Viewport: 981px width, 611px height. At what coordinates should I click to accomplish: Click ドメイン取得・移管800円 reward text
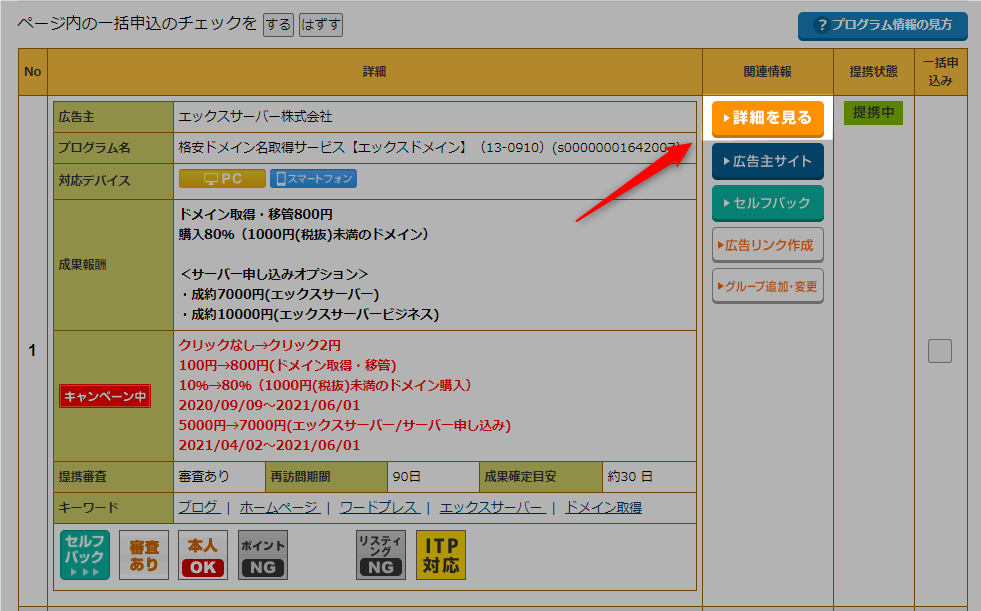point(255,215)
